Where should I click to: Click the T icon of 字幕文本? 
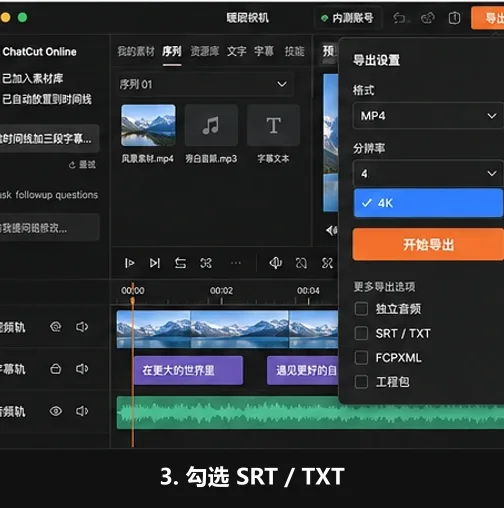(x=273, y=125)
